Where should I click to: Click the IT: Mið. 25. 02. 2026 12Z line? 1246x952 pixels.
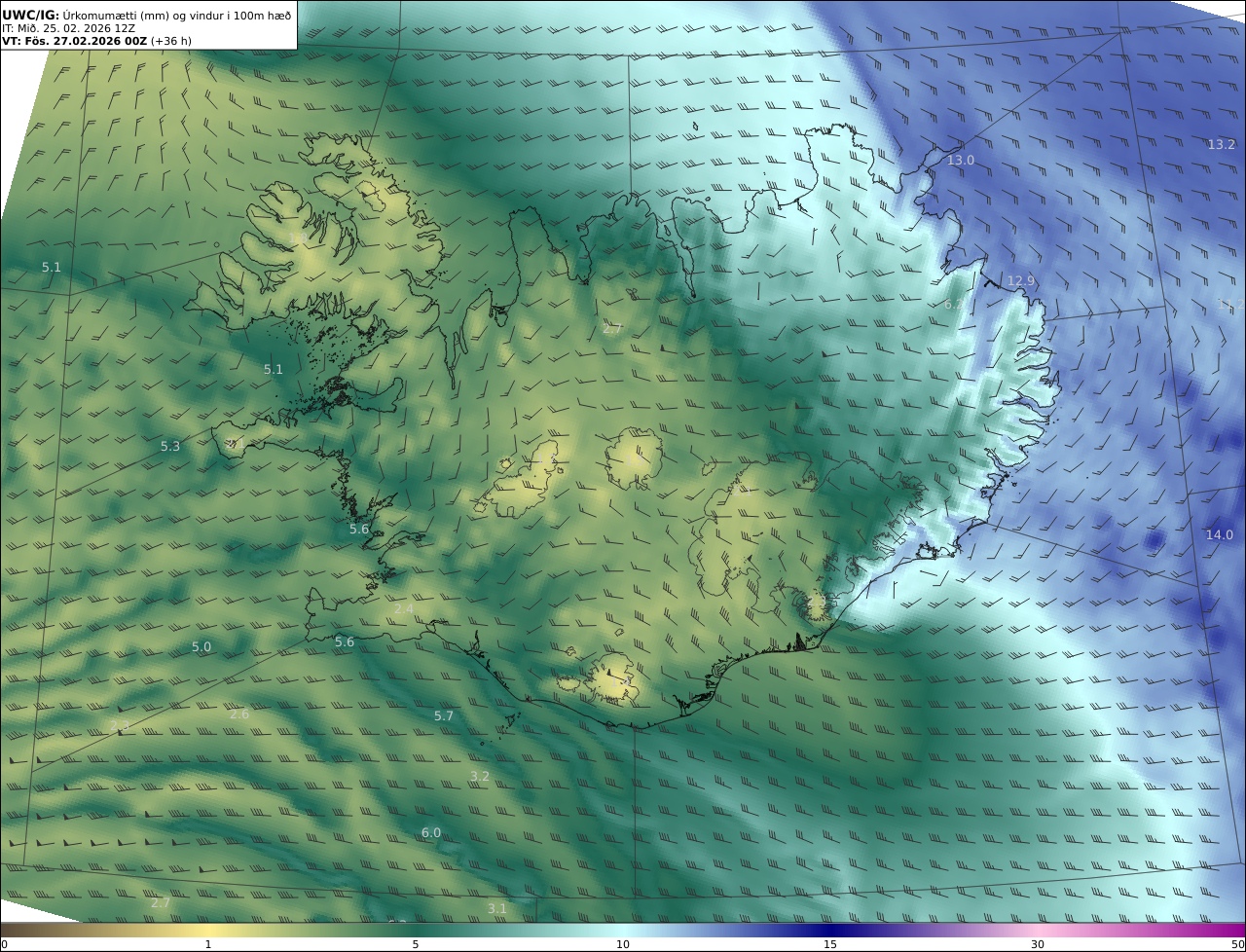[x=69, y=28]
